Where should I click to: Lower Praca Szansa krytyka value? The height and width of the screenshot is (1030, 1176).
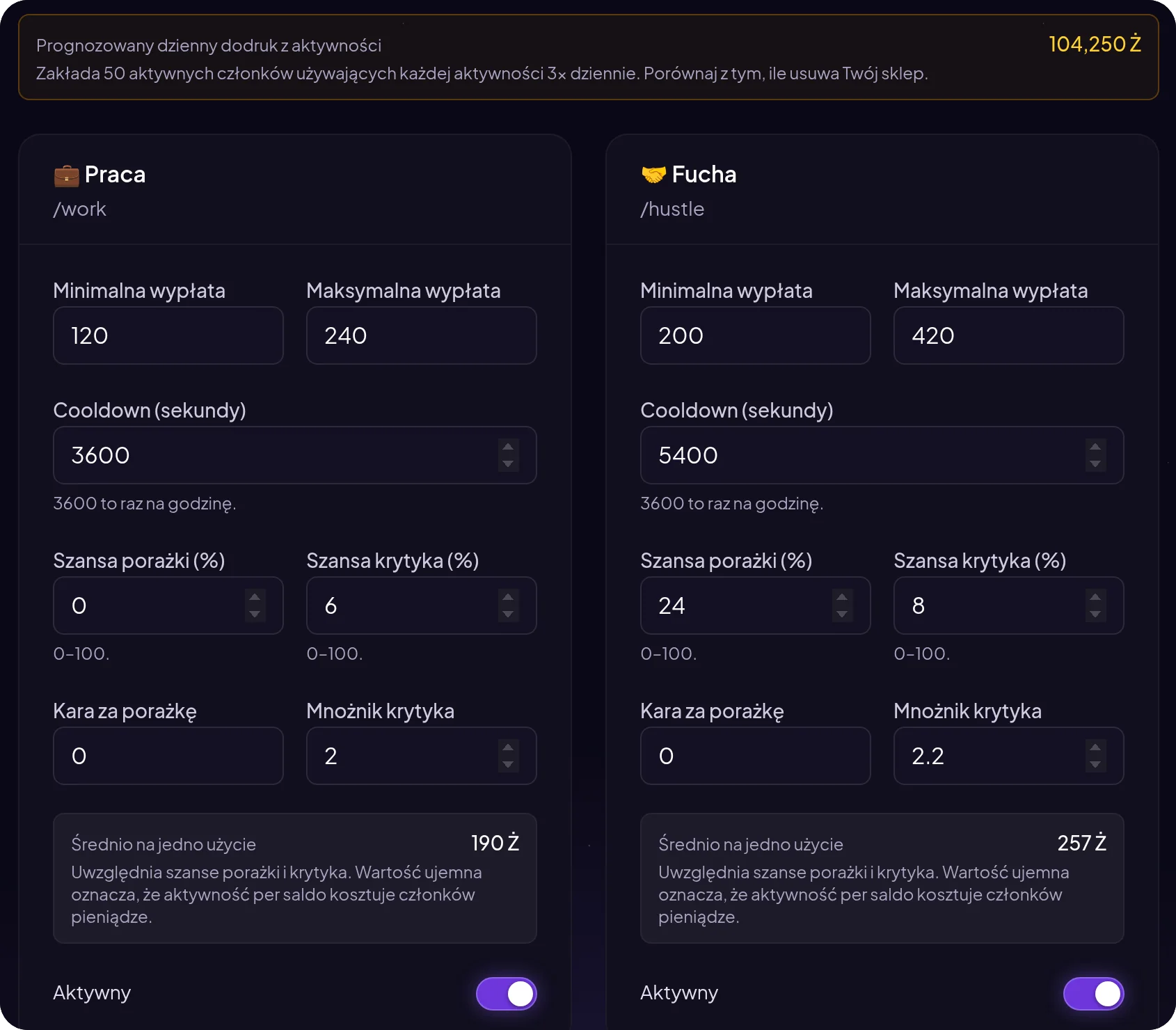click(x=508, y=614)
